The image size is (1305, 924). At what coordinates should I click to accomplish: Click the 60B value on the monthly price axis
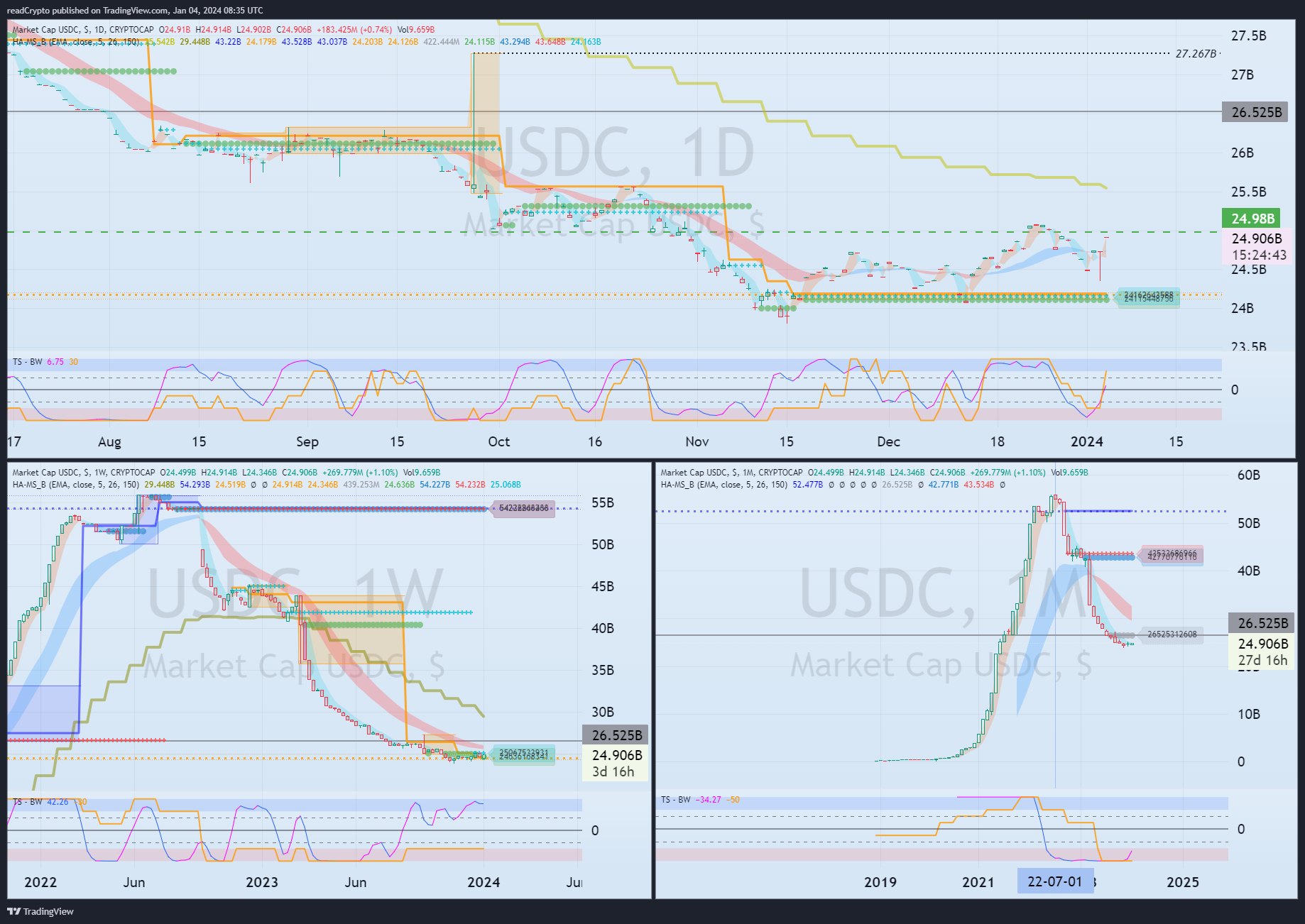(x=1249, y=475)
